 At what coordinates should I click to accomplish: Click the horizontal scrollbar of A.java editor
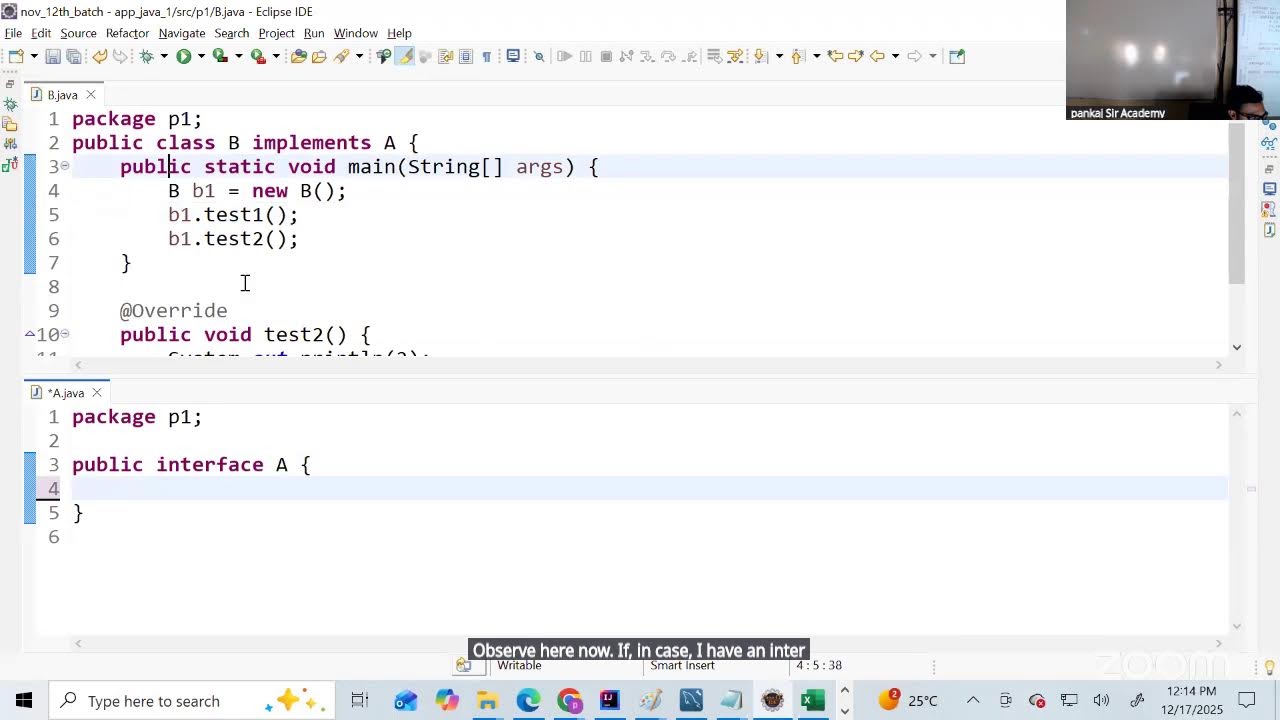tap(648, 644)
